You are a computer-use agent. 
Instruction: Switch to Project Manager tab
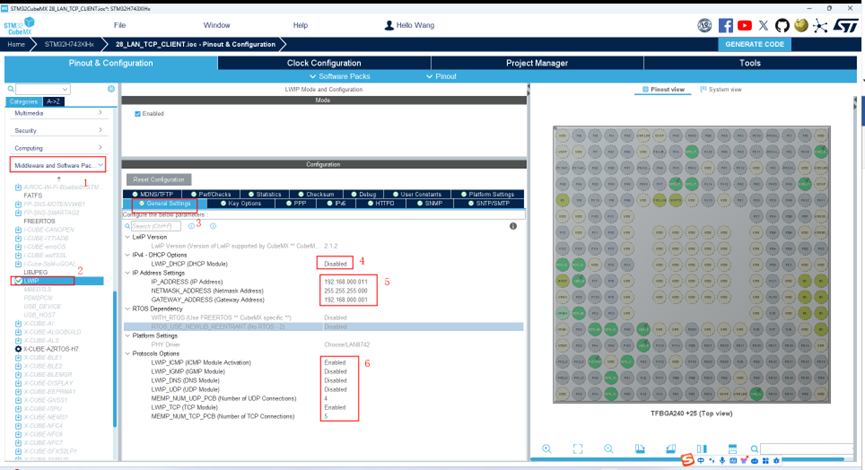tap(537, 63)
